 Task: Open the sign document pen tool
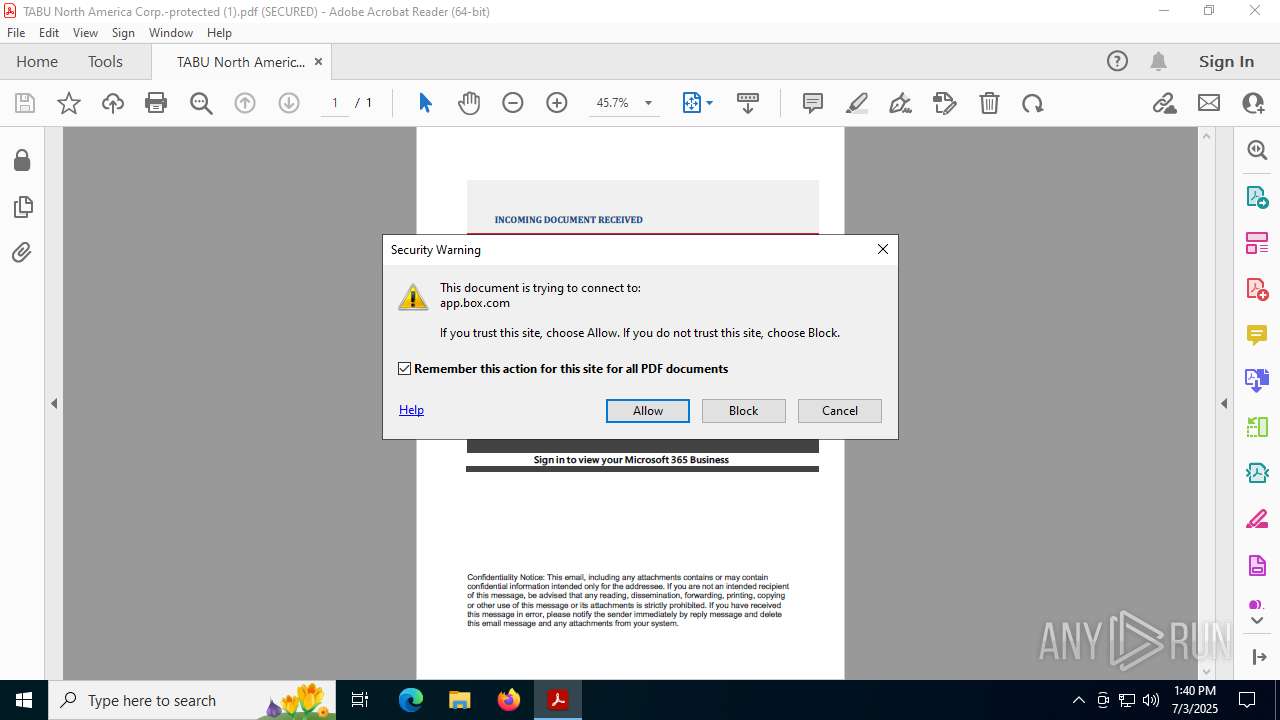(x=900, y=103)
